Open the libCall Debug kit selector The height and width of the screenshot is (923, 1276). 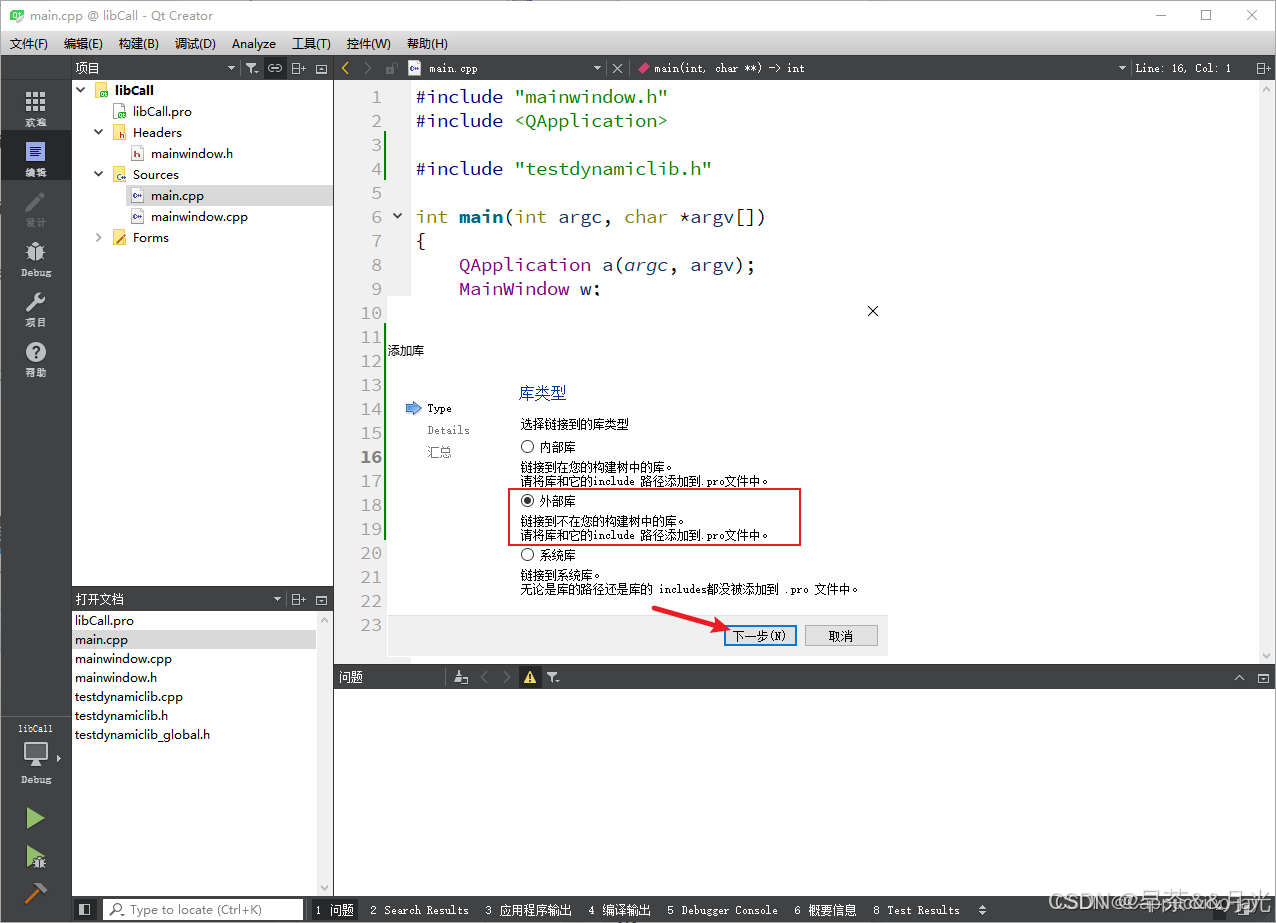click(36, 756)
